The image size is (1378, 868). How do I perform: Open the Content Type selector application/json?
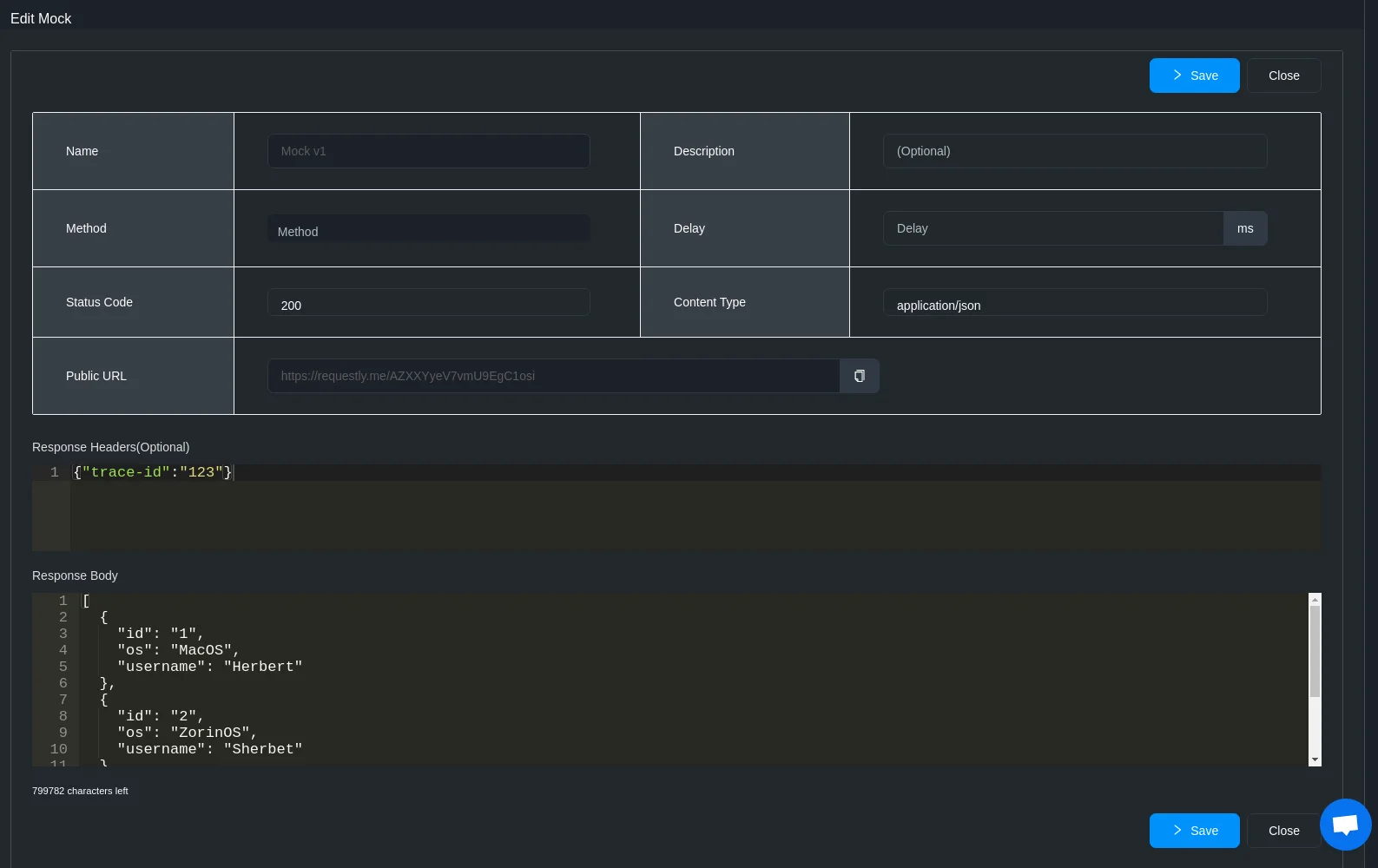pos(1075,302)
